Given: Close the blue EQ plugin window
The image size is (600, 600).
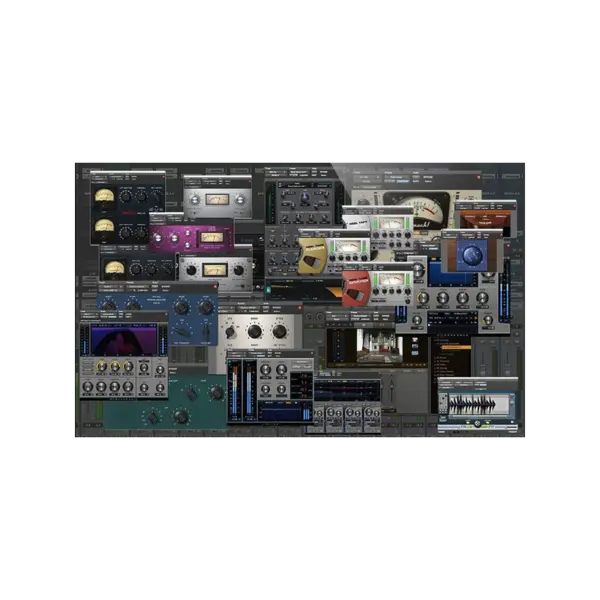Looking at the screenshot, I should tap(215, 286).
